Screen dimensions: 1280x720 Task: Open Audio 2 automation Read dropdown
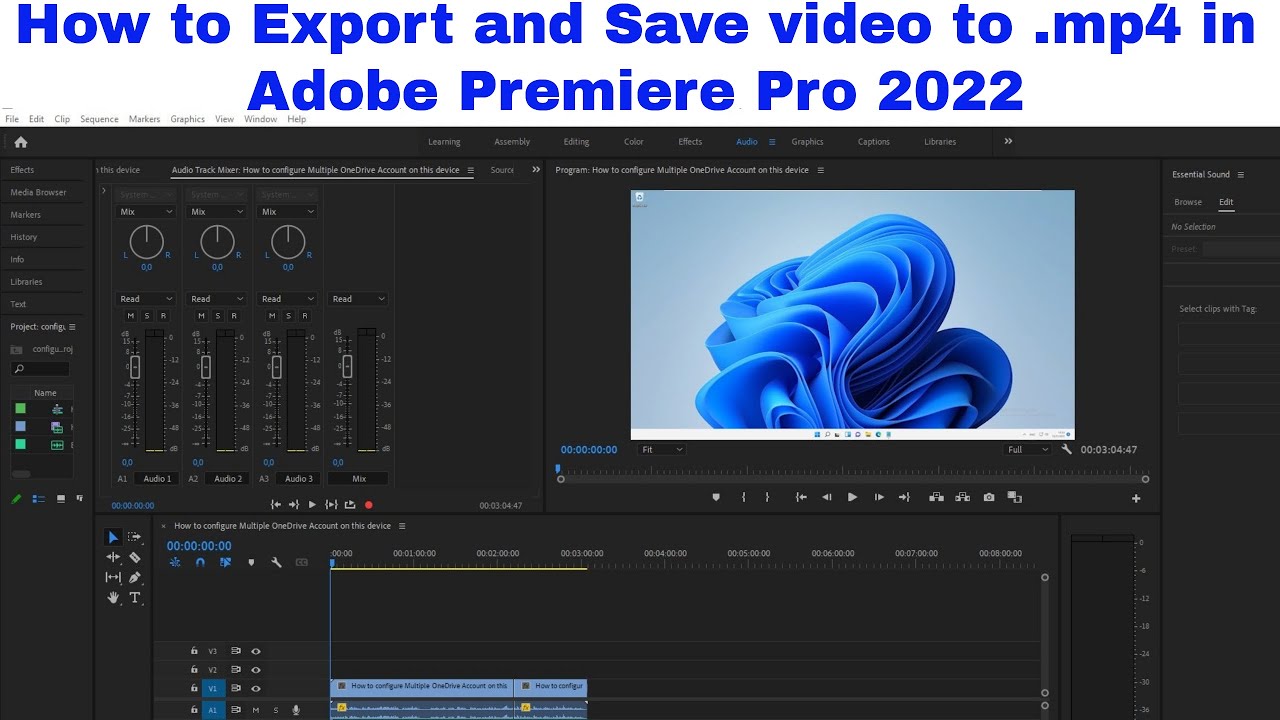217,299
